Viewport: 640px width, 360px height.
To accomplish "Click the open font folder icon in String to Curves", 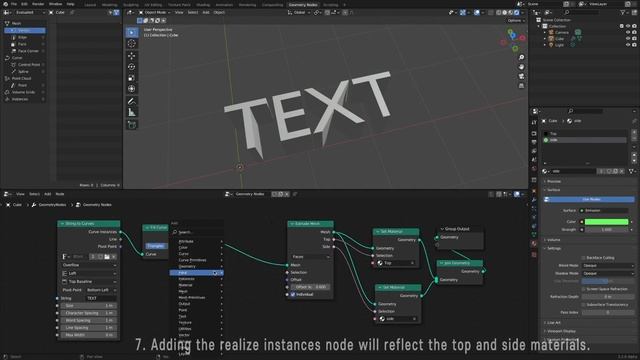I will 107,257.
